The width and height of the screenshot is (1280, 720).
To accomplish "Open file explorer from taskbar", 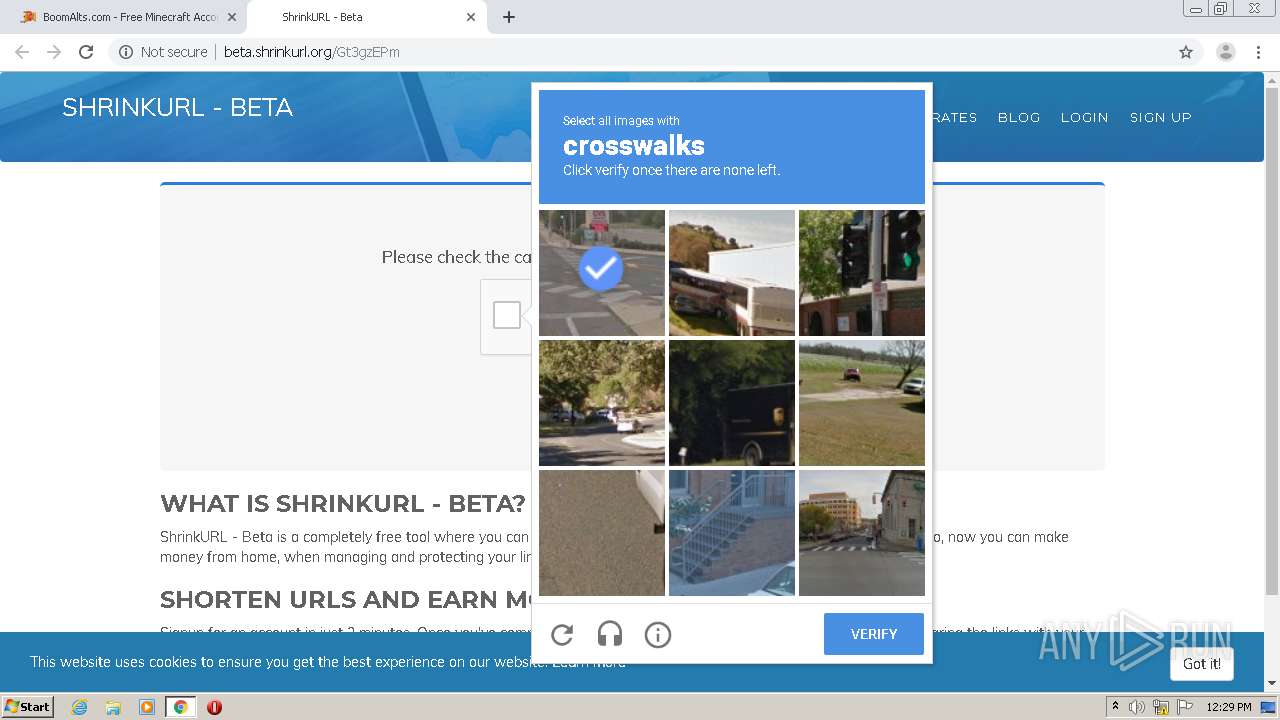I will click(113, 707).
